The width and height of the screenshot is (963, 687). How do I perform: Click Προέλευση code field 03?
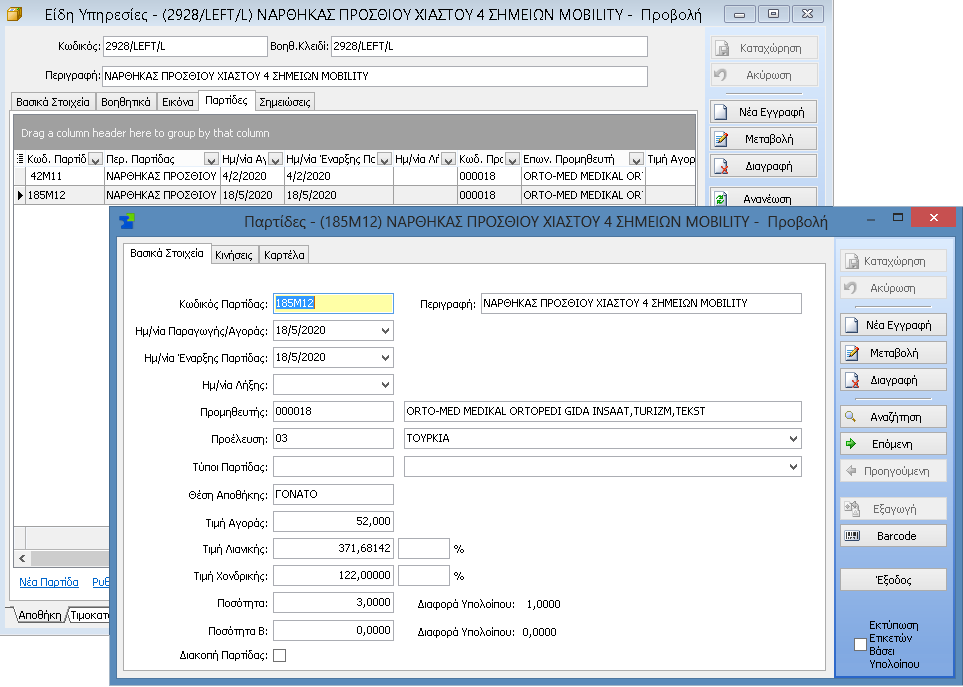coord(333,438)
